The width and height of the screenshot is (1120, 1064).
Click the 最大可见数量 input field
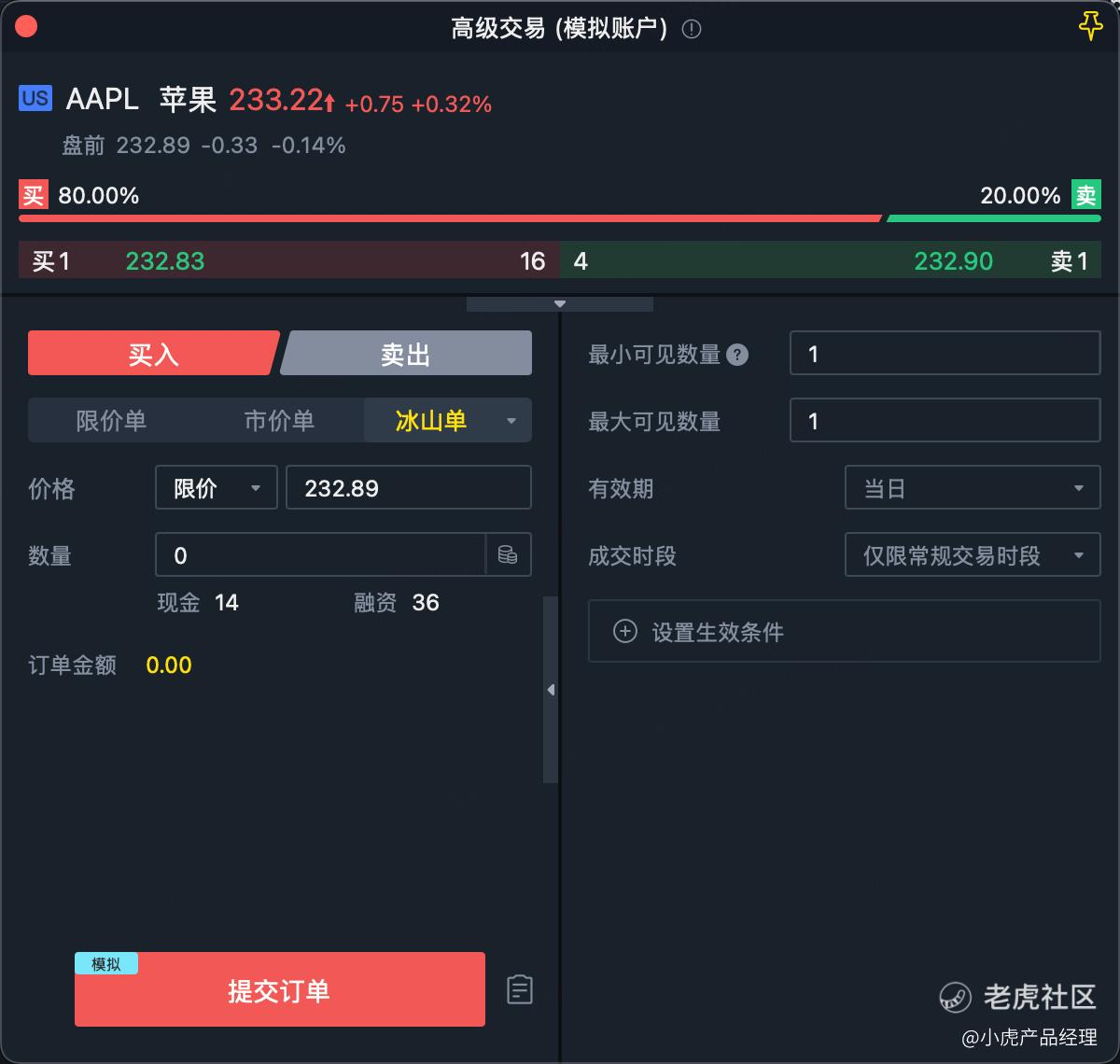pyautogui.click(x=945, y=421)
